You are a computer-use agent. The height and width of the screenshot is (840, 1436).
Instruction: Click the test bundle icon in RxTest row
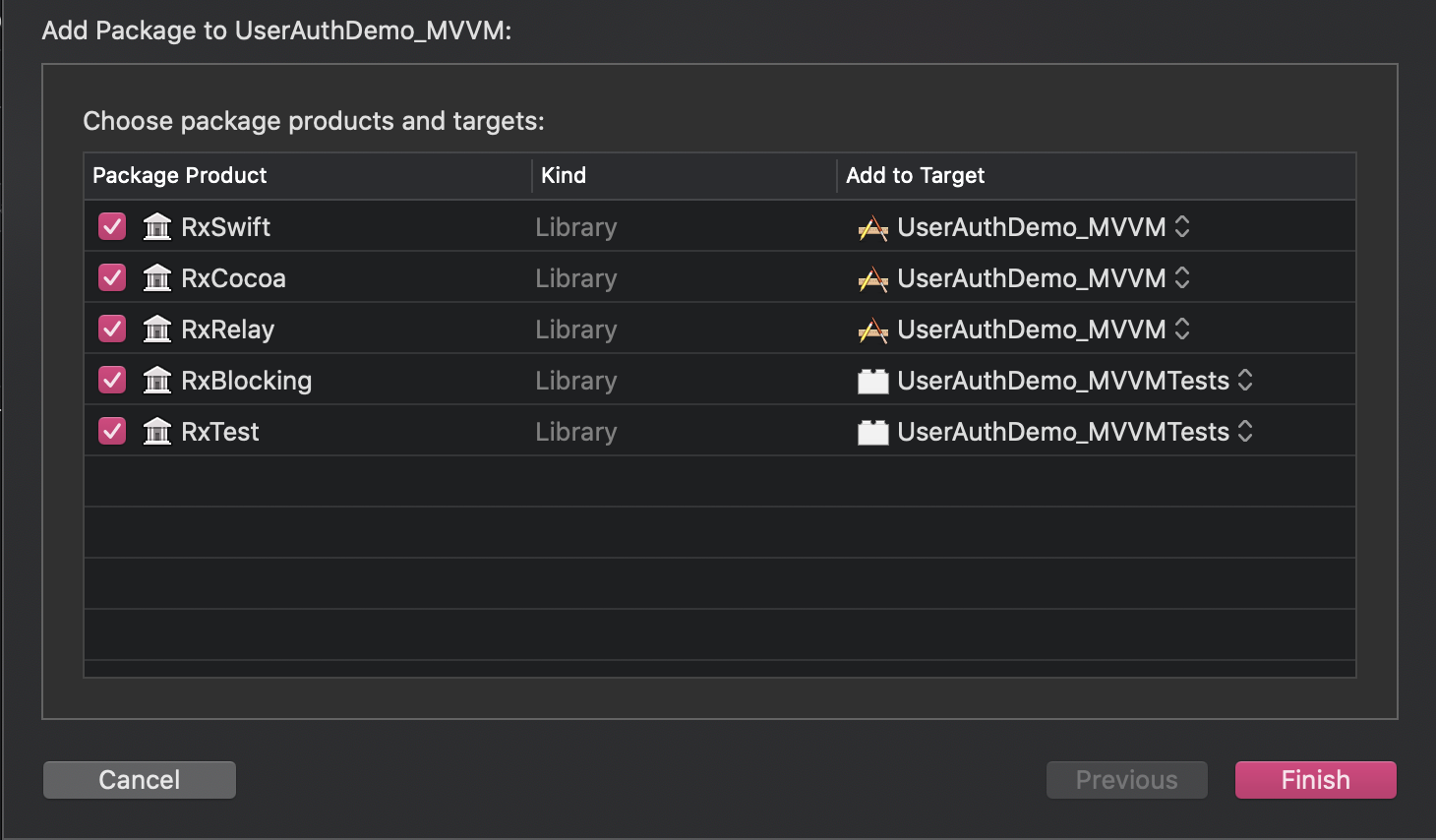click(x=873, y=433)
